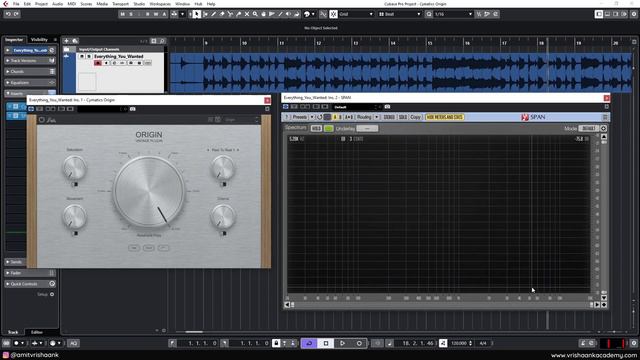
Task: Select the Object Selection arrow tool
Action: (x=197, y=14)
